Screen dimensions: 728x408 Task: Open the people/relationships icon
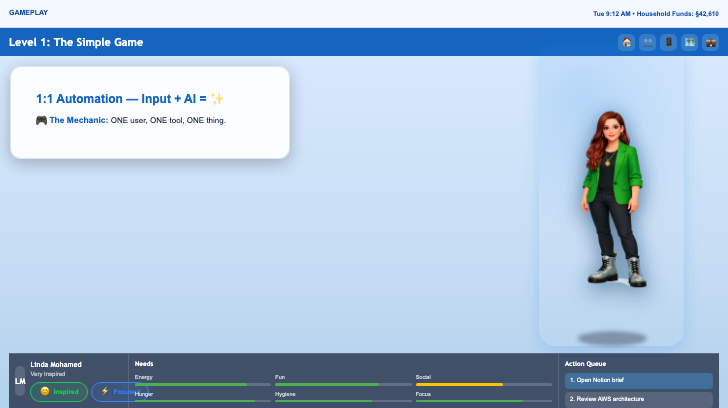point(648,42)
